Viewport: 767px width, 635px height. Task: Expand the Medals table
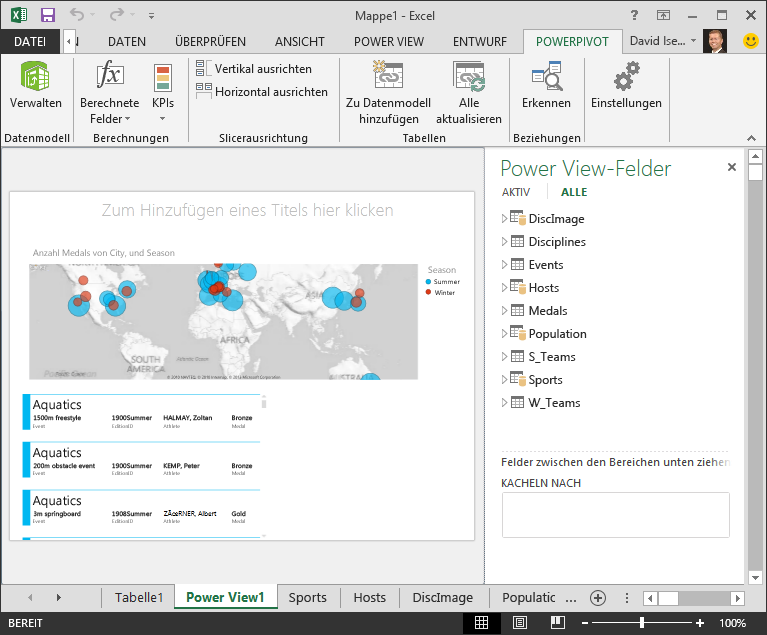[505, 311]
